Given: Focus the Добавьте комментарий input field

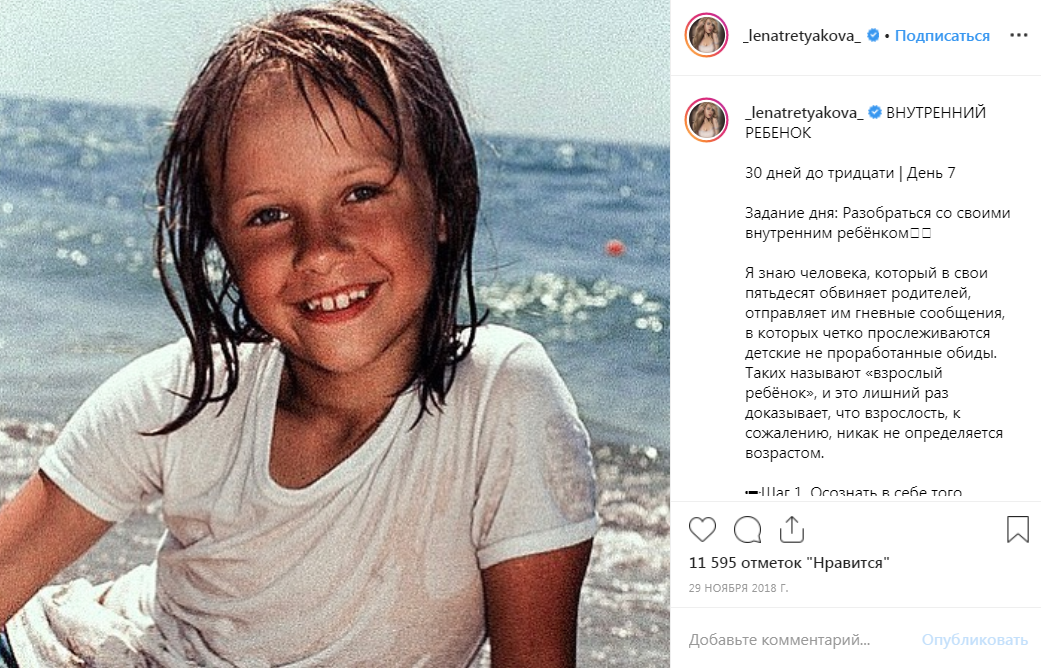Looking at the screenshot, I should pyautogui.click(x=780, y=640).
